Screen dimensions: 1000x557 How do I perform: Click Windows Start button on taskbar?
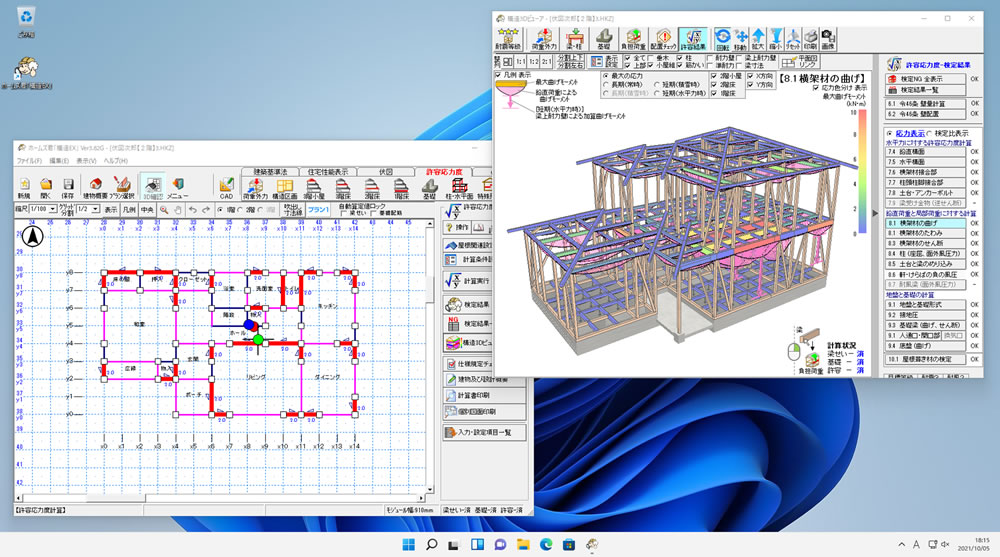409,544
